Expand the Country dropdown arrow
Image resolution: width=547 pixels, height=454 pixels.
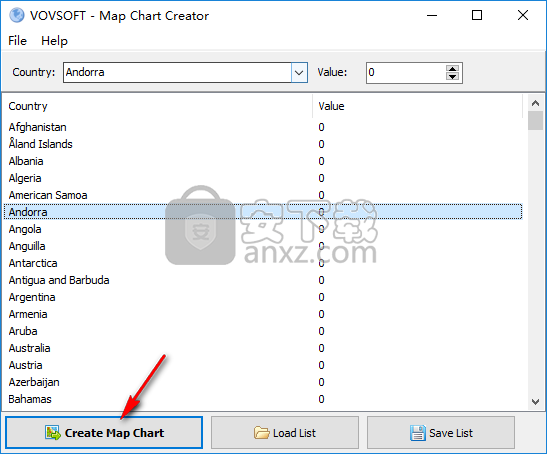299,73
